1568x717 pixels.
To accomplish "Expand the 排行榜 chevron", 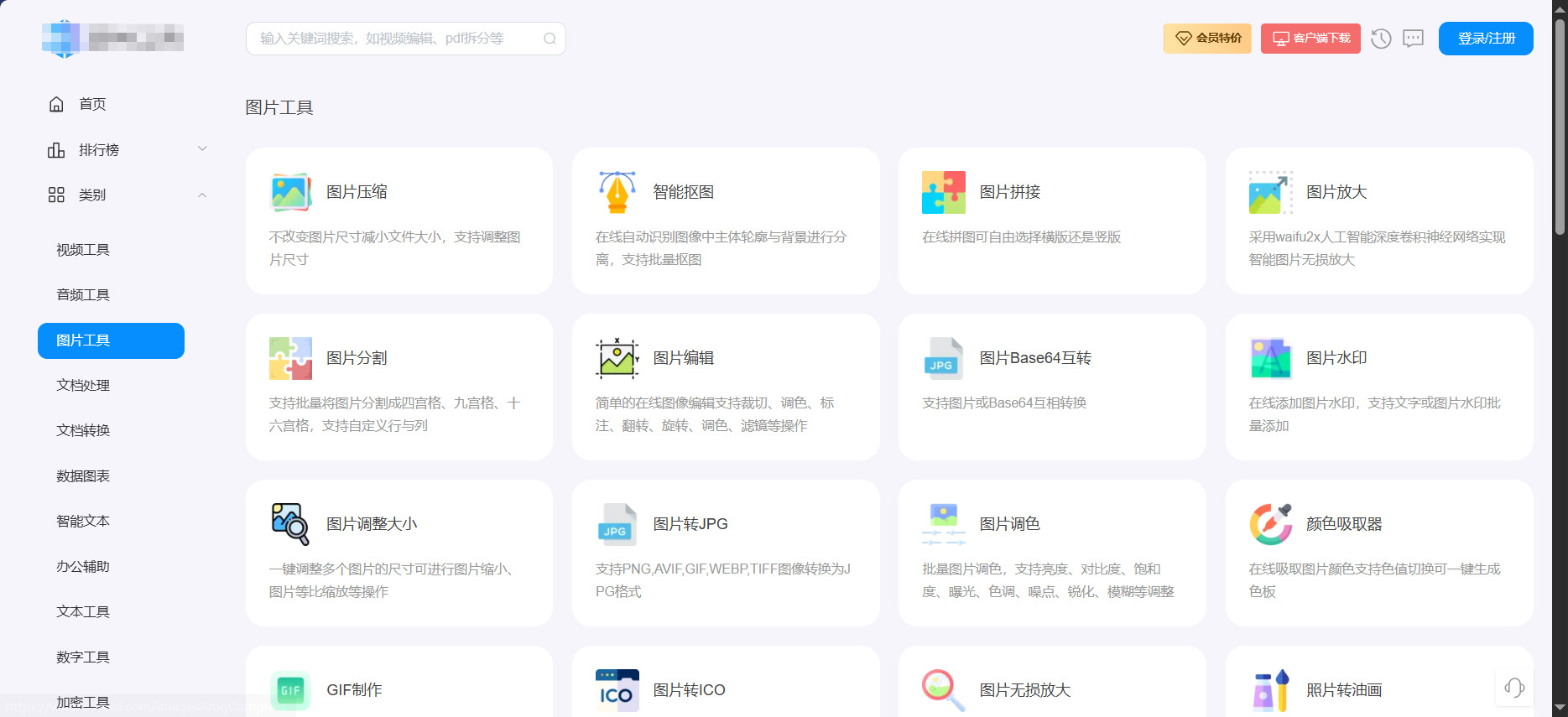I will [x=202, y=148].
